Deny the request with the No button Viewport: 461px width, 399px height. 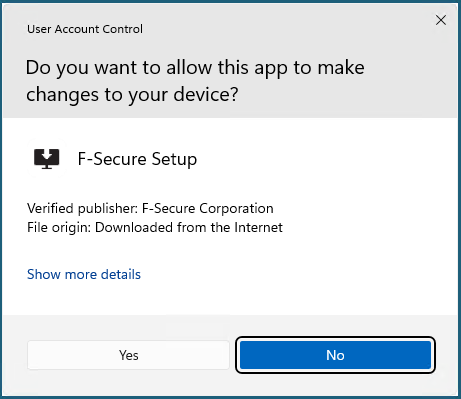[x=335, y=355]
